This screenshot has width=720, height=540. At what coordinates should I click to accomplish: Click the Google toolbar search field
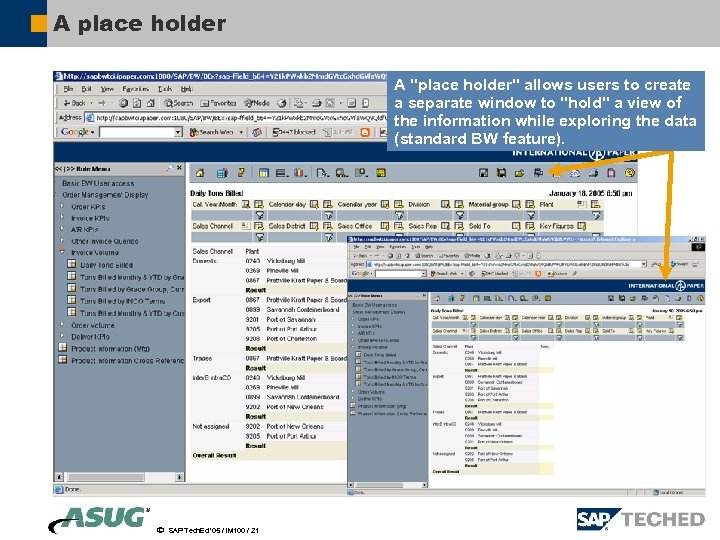(137, 132)
